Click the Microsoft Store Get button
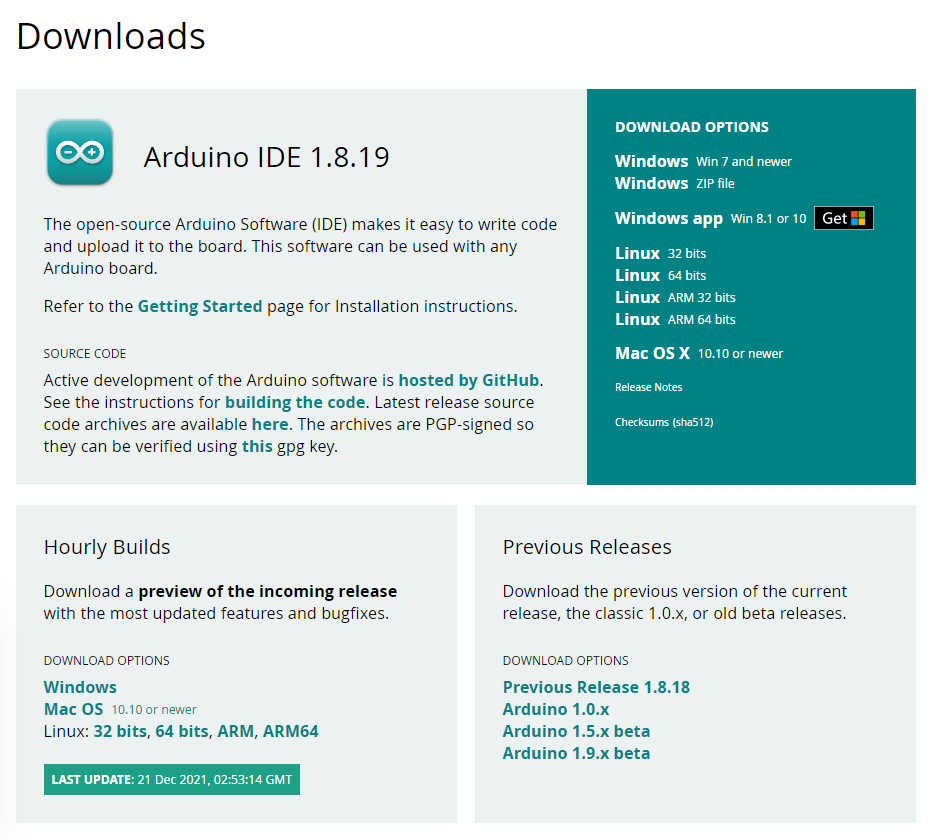936x840 pixels. (x=843, y=218)
